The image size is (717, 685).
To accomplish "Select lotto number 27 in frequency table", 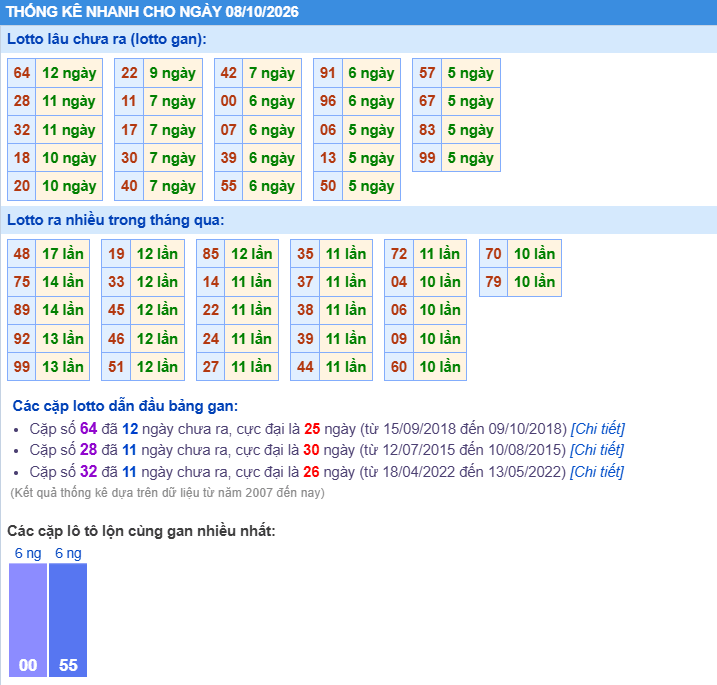I will pos(211,367).
